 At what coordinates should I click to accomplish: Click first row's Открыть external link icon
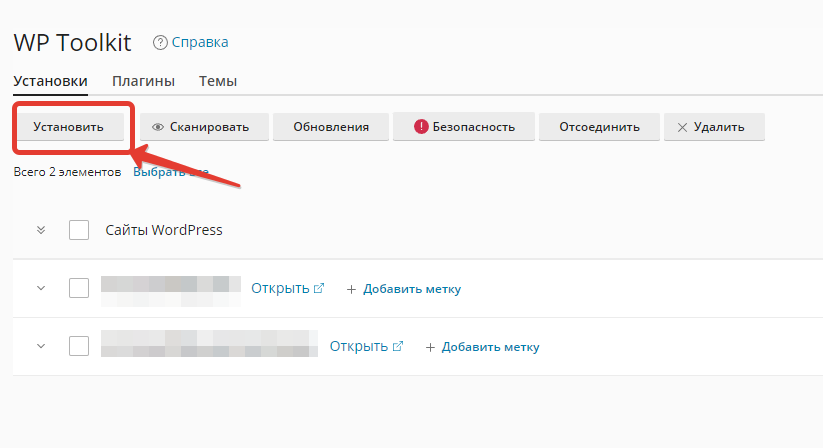pyautogui.click(x=319, y=288)
